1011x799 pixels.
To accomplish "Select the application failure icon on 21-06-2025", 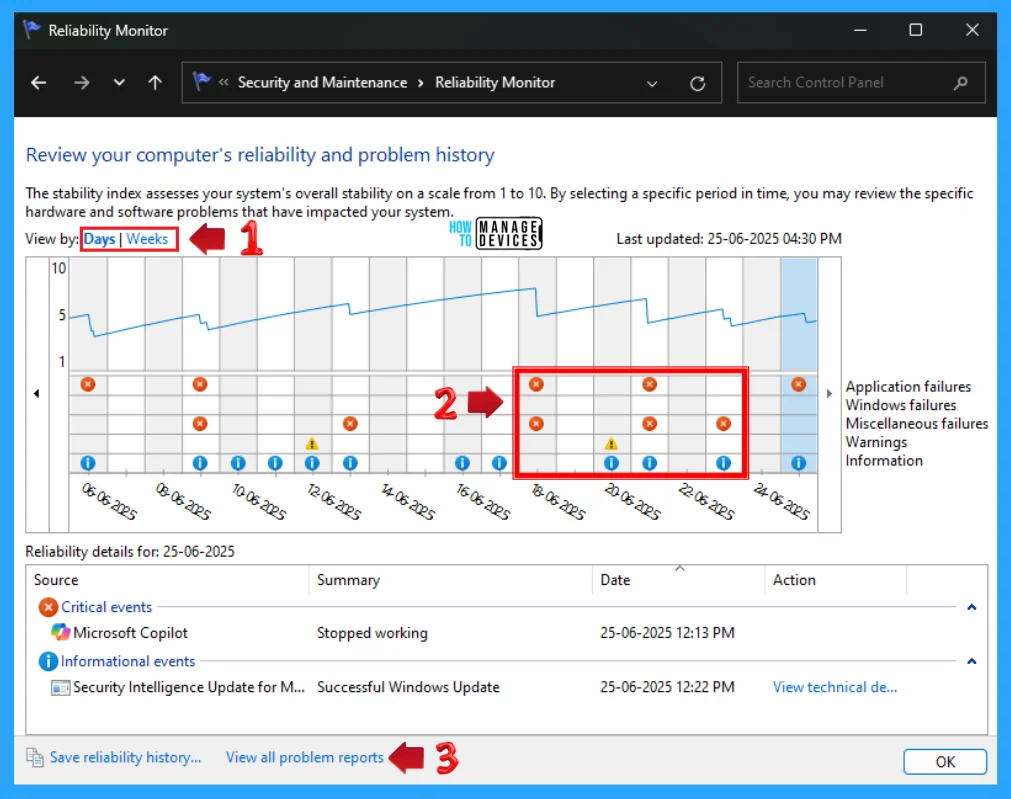I will (x=649, y=384).
